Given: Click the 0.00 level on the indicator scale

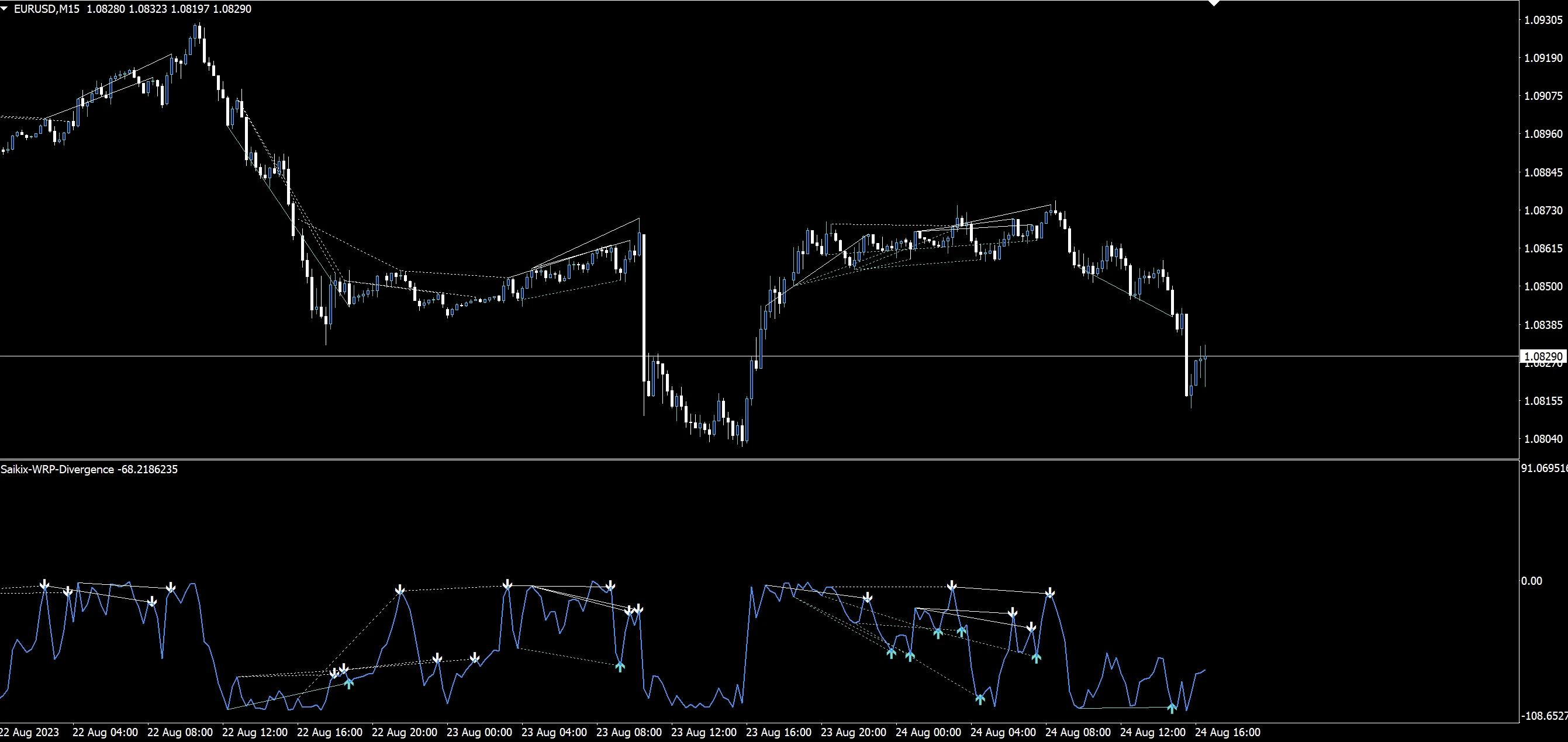Looking at the screenshot, I should [x=1532, y=581].
